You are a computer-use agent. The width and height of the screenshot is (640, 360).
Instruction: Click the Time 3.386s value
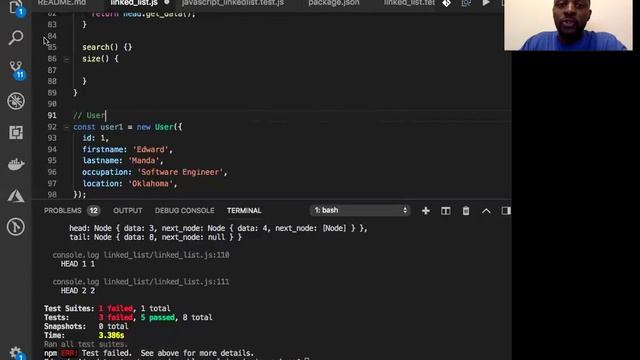coord(111,336)
